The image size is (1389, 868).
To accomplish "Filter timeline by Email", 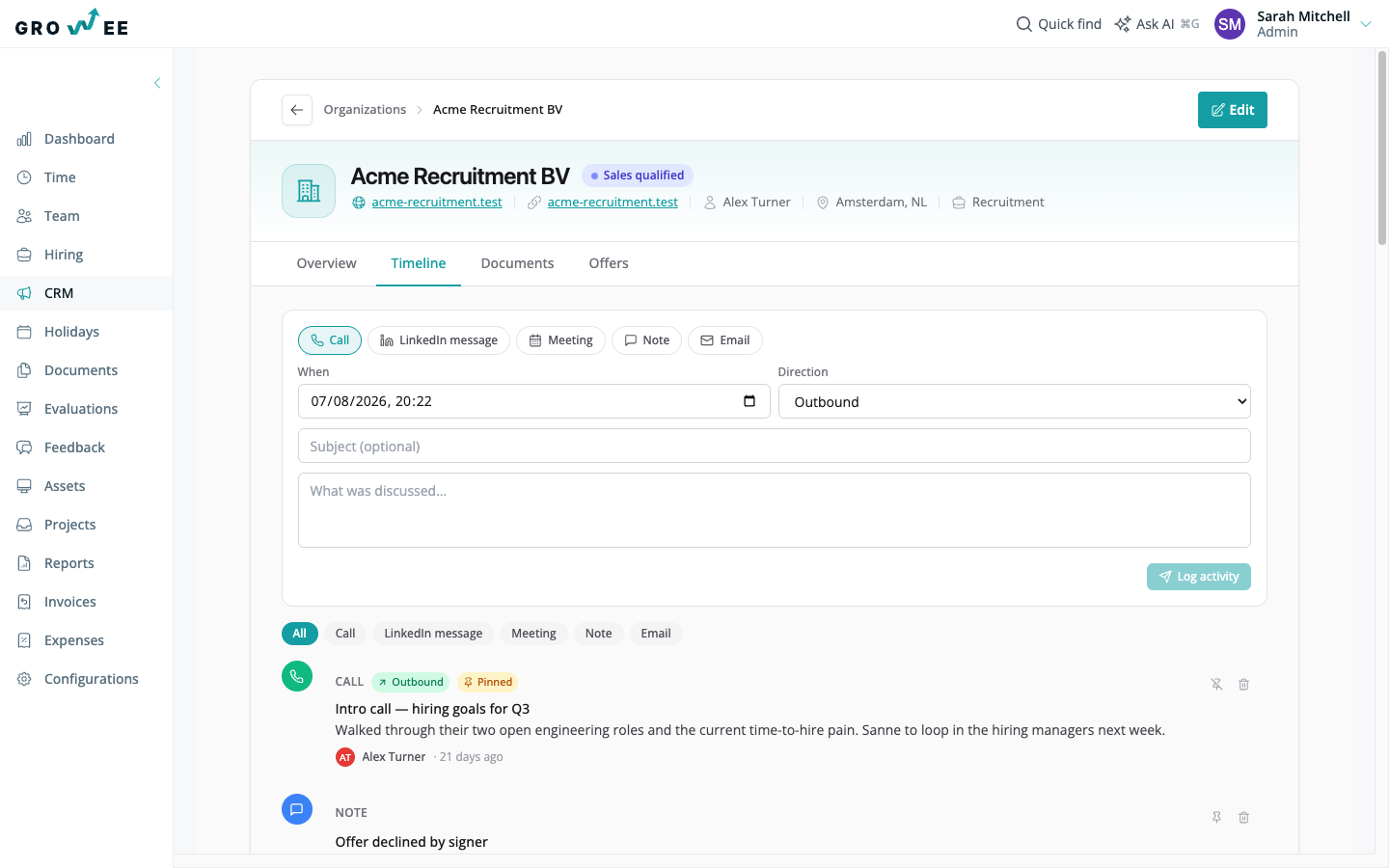I will tap(656, 634).
